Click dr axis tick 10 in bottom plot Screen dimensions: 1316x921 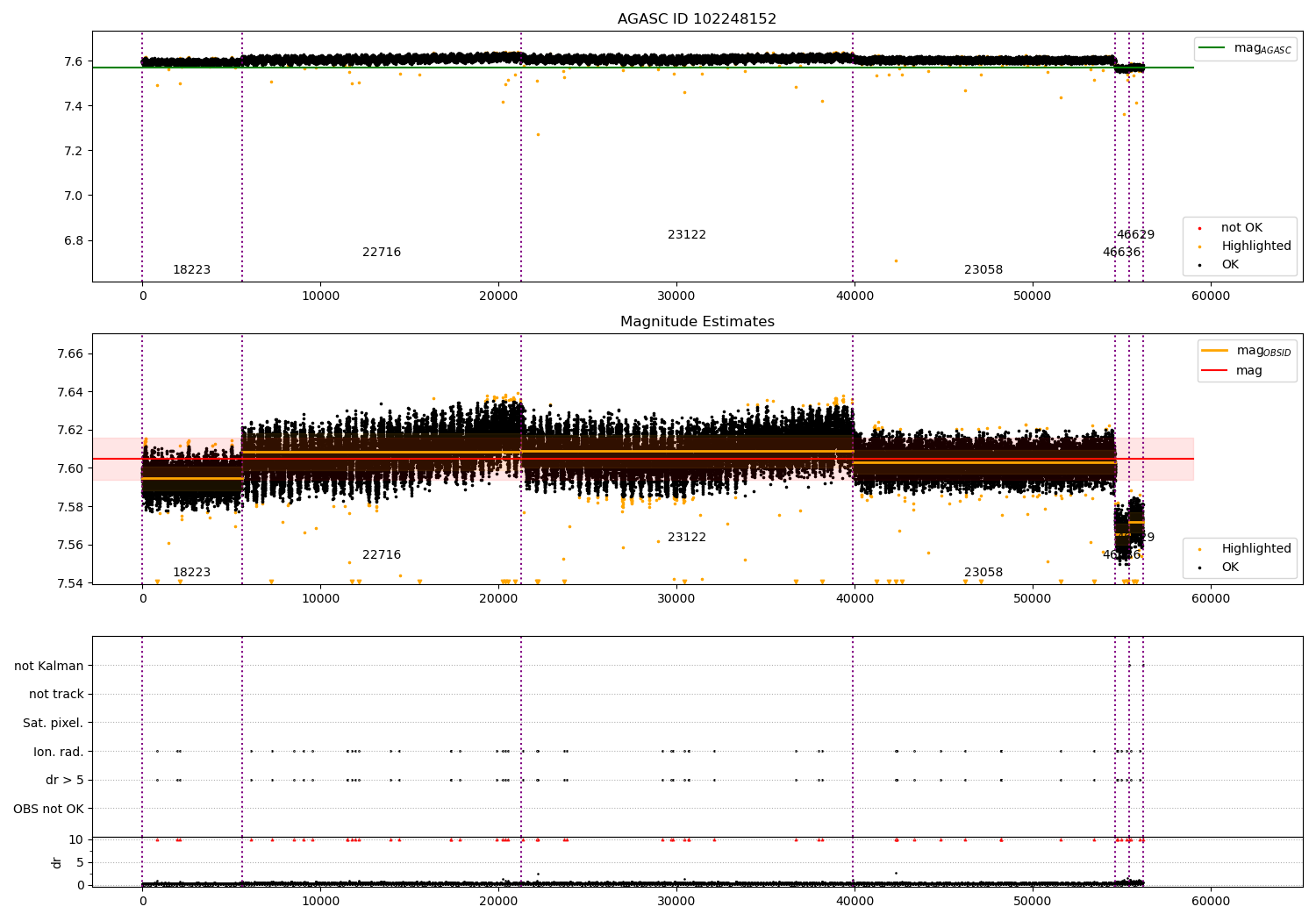pos(76,840)
